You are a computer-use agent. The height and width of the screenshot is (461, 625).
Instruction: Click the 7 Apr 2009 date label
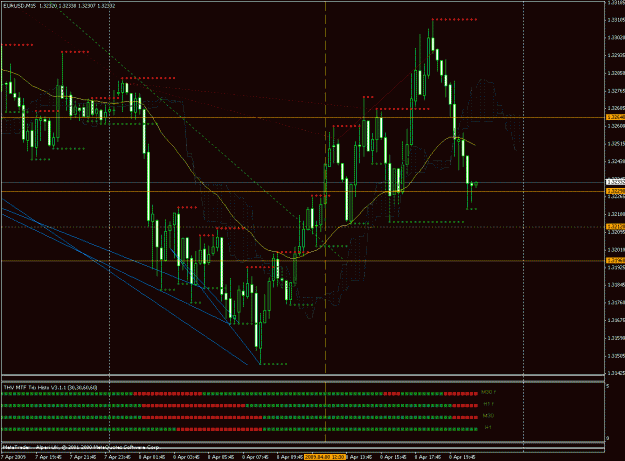click(x=13, y=457)
